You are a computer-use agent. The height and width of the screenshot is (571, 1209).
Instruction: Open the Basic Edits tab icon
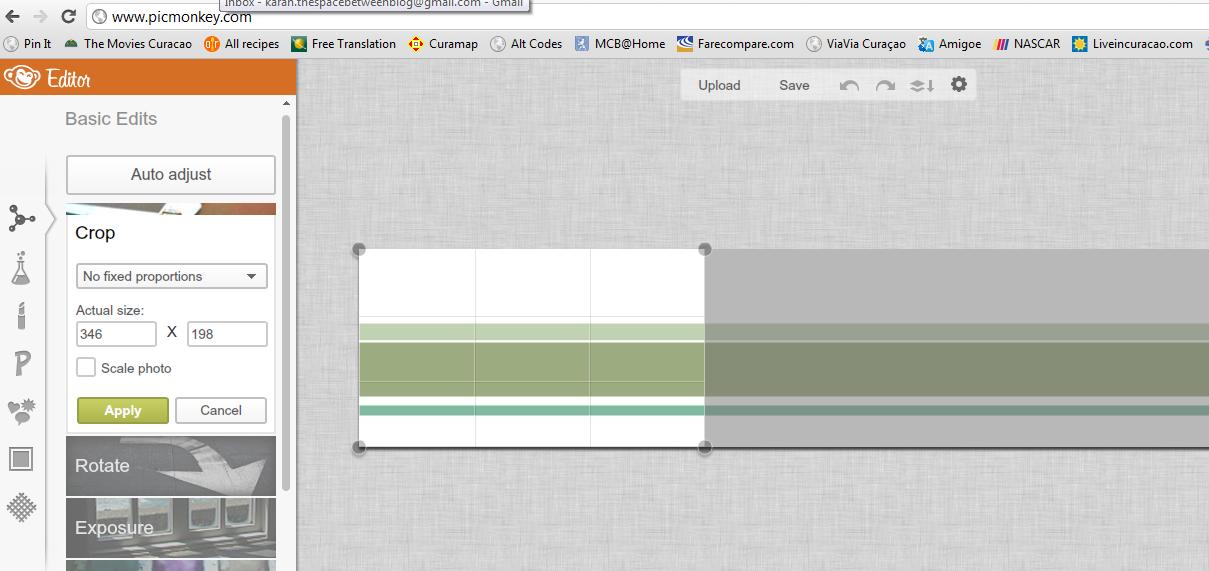pos(21,218)
